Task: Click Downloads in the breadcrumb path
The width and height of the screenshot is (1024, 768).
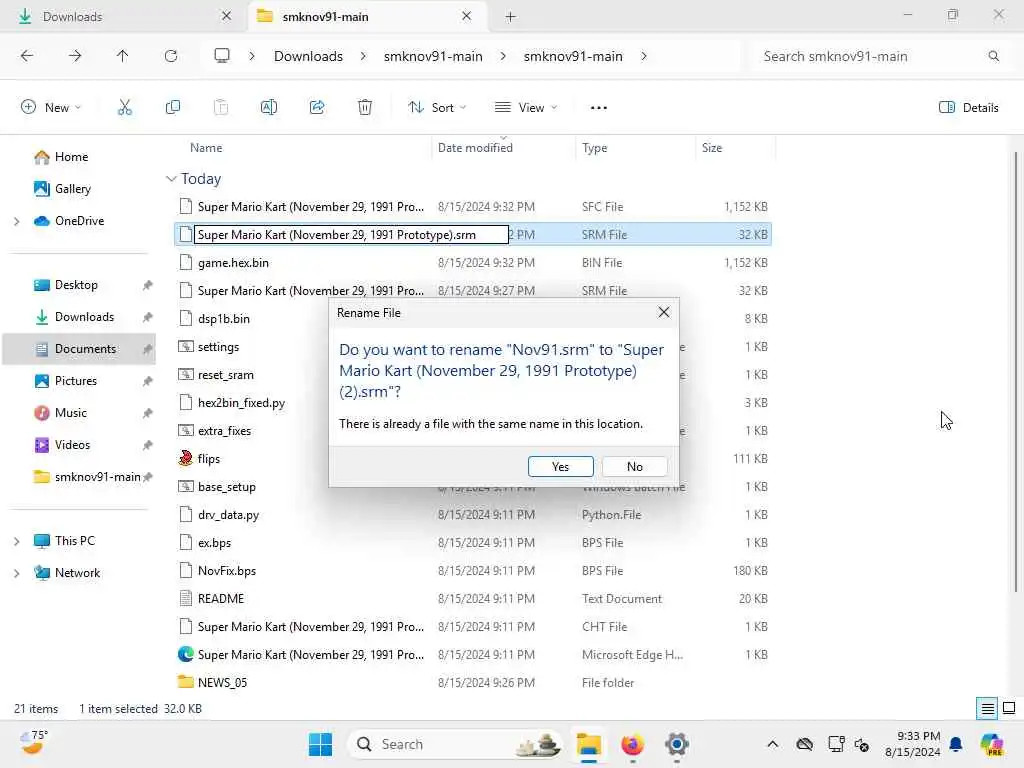Action: (x=308, y=56)
